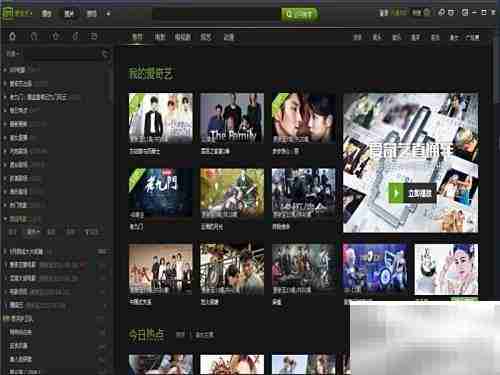Click the plus icon beside the top tabs

[x=108, y=14]
